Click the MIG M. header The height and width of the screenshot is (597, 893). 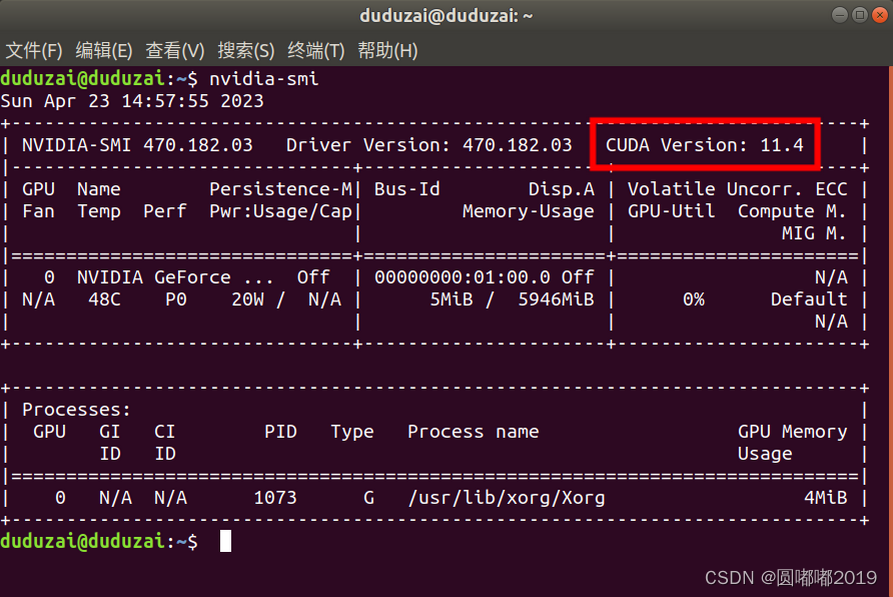(814, 234)
